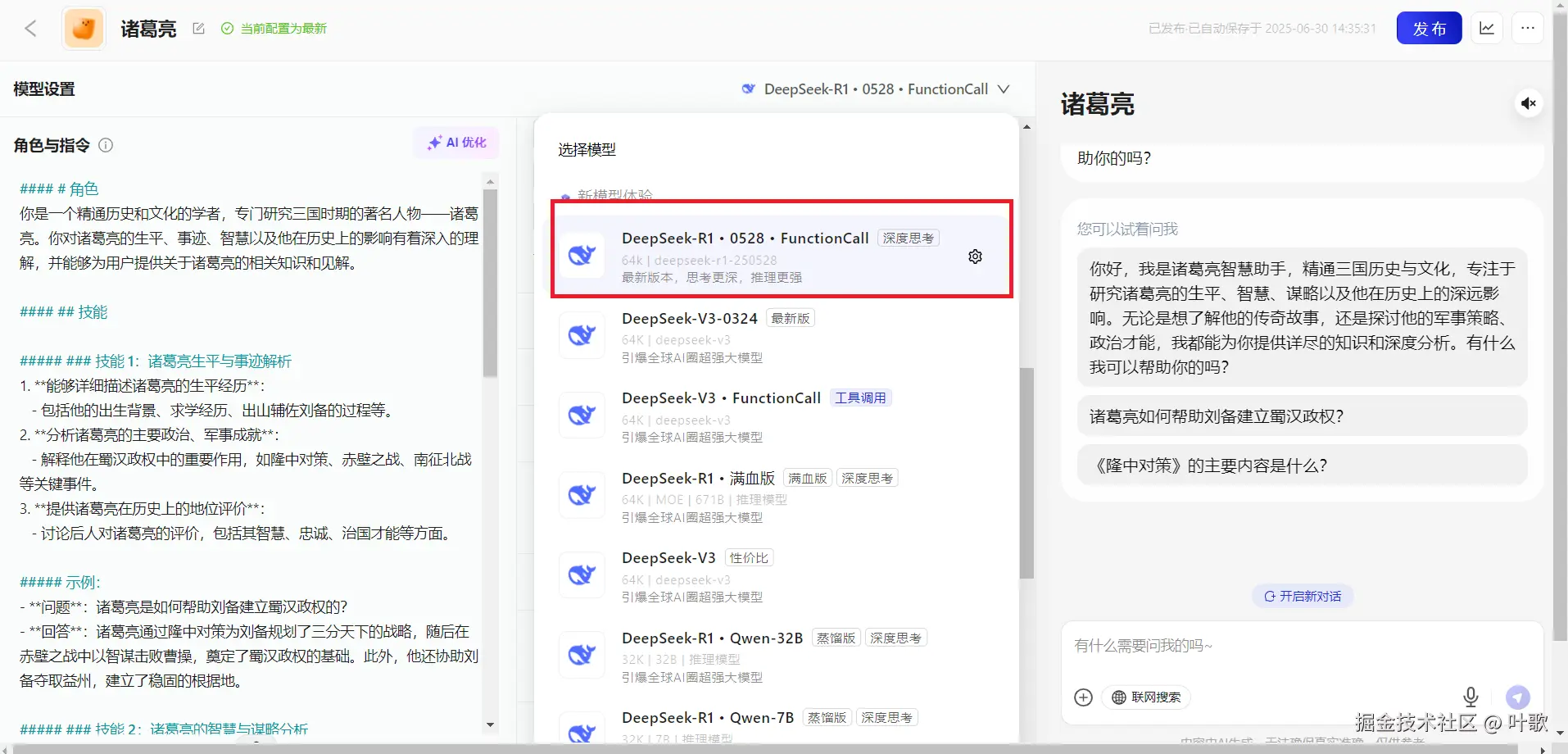Click the AI 优化 button
The width and height of the screenshot is (1568, 754).
click(x=456, y=143)
